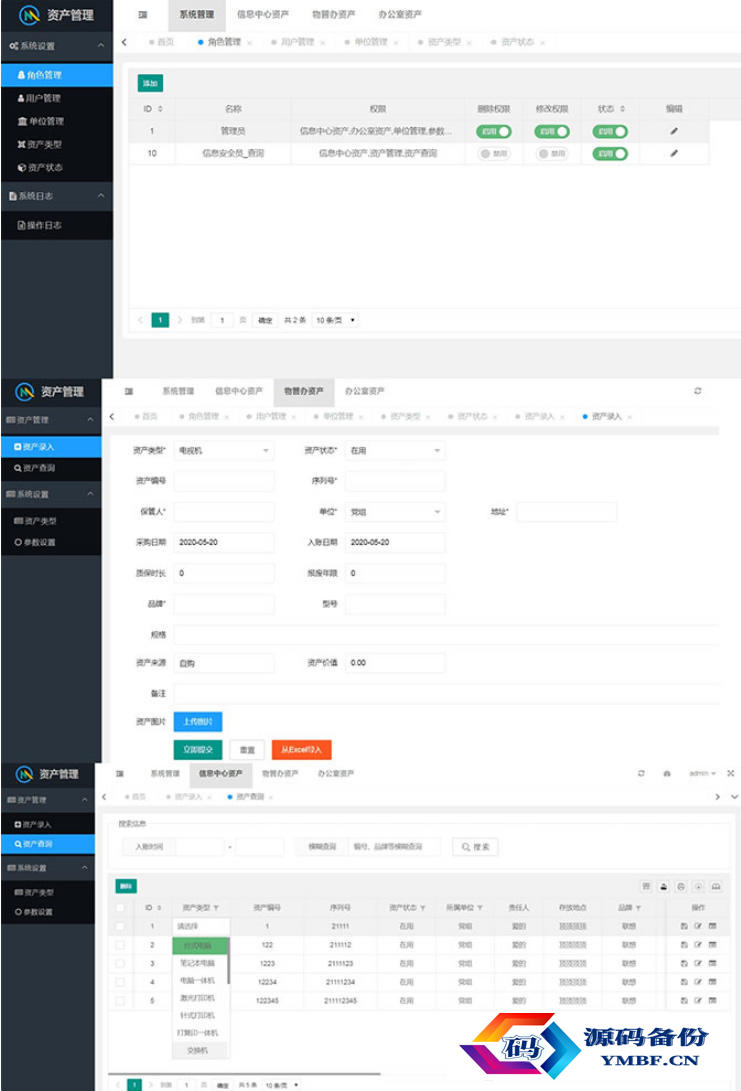Toggle 状态 switch for 信息安全员_查询
Image resolution: width=741 pixels, height=1091 pixels.
[610, 153]
